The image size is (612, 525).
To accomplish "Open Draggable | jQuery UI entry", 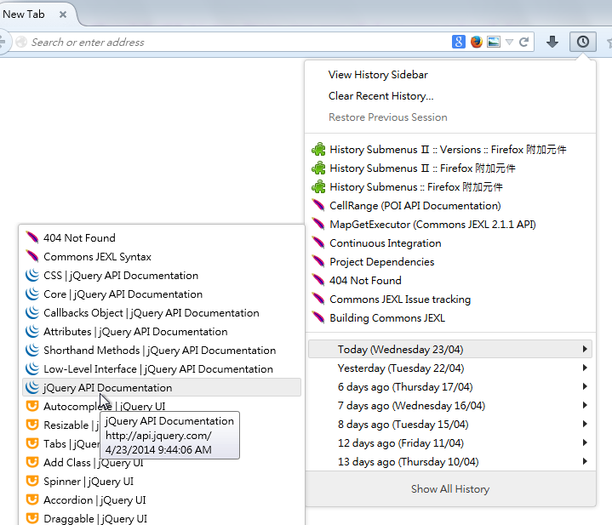I will tap(95, 519).
